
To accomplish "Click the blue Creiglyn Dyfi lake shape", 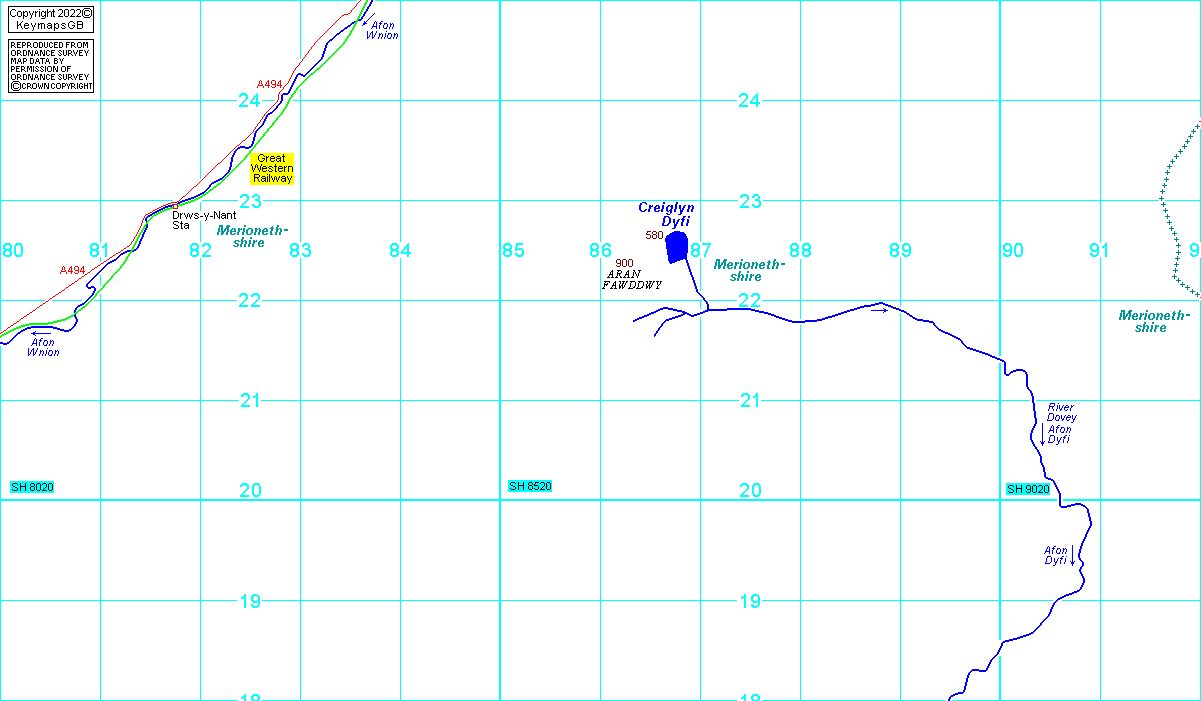I will pos(677,247).
